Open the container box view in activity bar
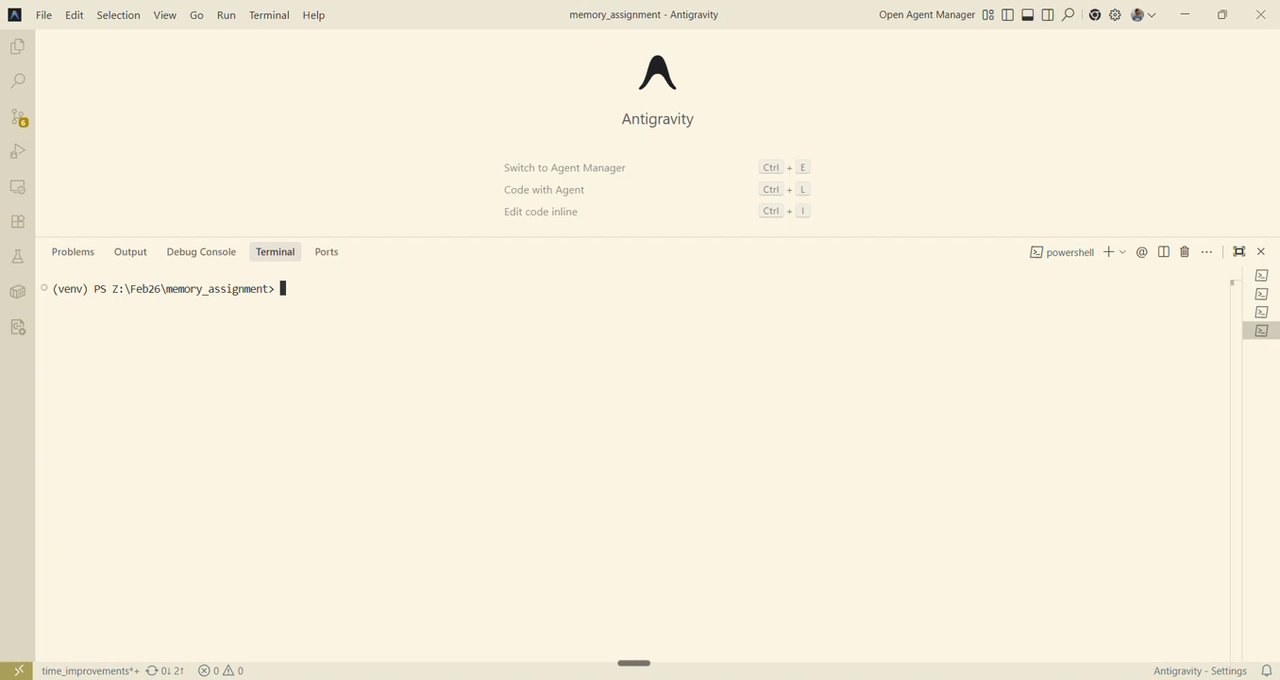The height and width of the screenshot is (680, 1280). pos(17,292)
